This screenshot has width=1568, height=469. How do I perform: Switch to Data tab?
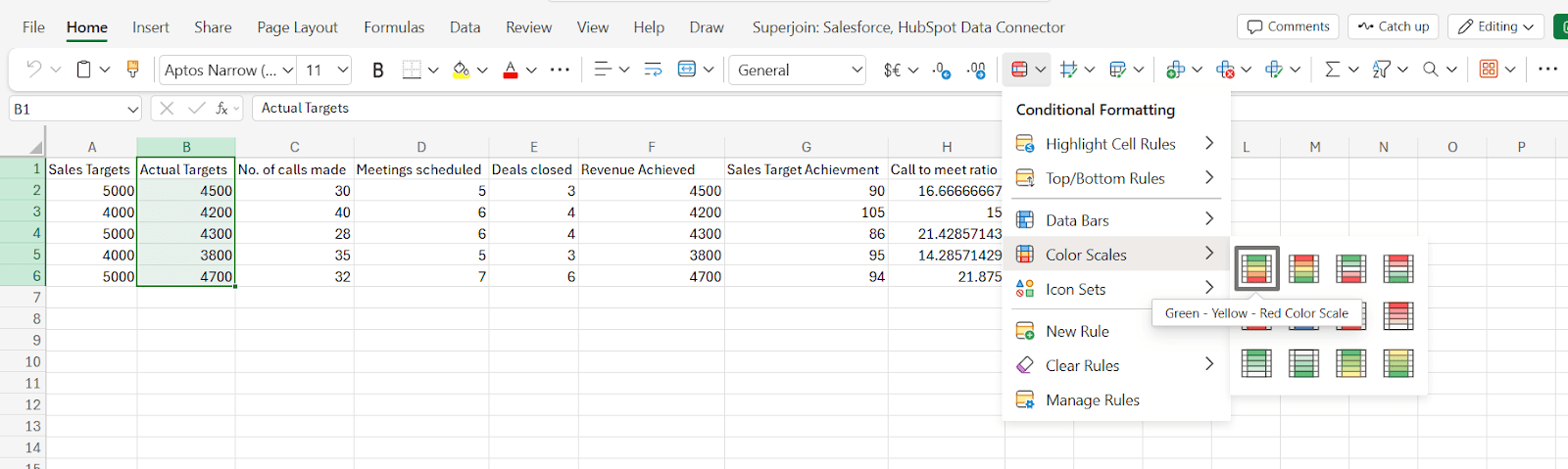coord(465,27)
